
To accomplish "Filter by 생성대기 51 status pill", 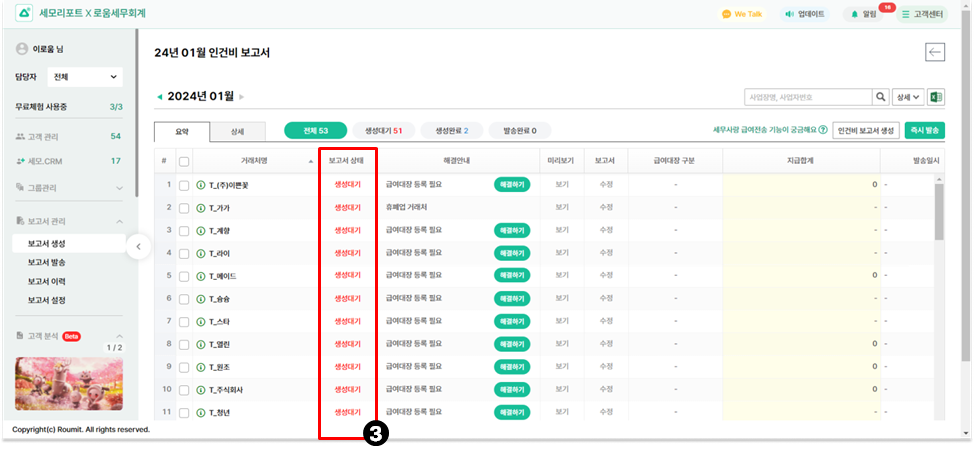I will click(x=384, y=131).
